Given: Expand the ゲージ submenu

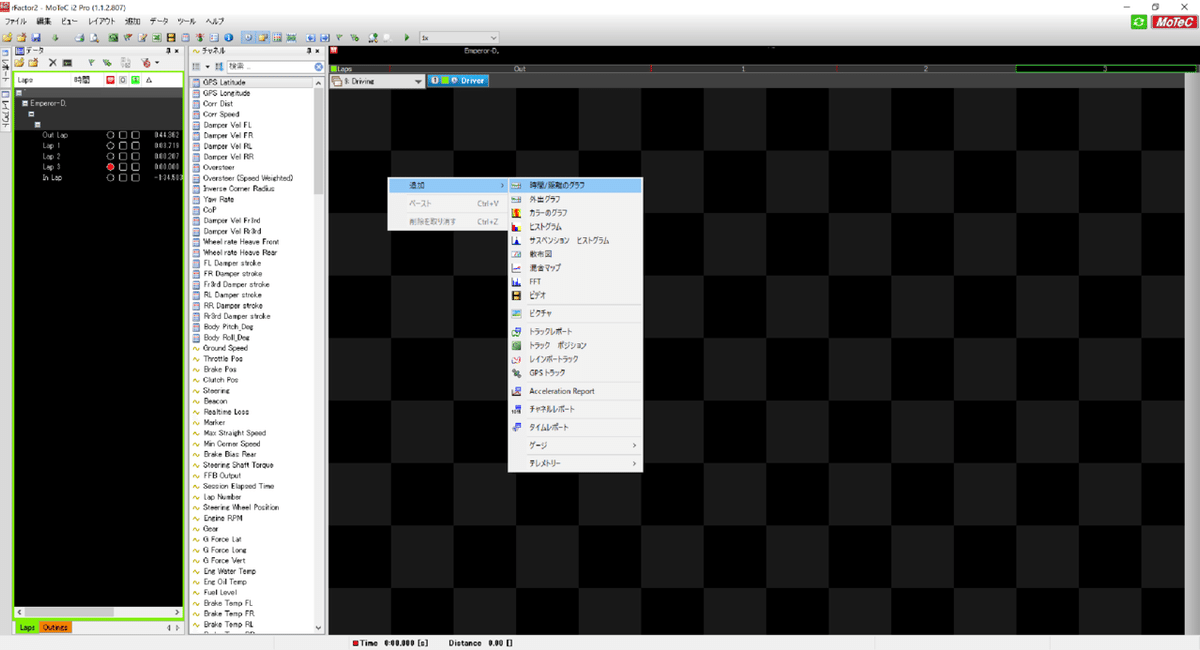Looking at the screenshot, I should (x=575, y=445).
